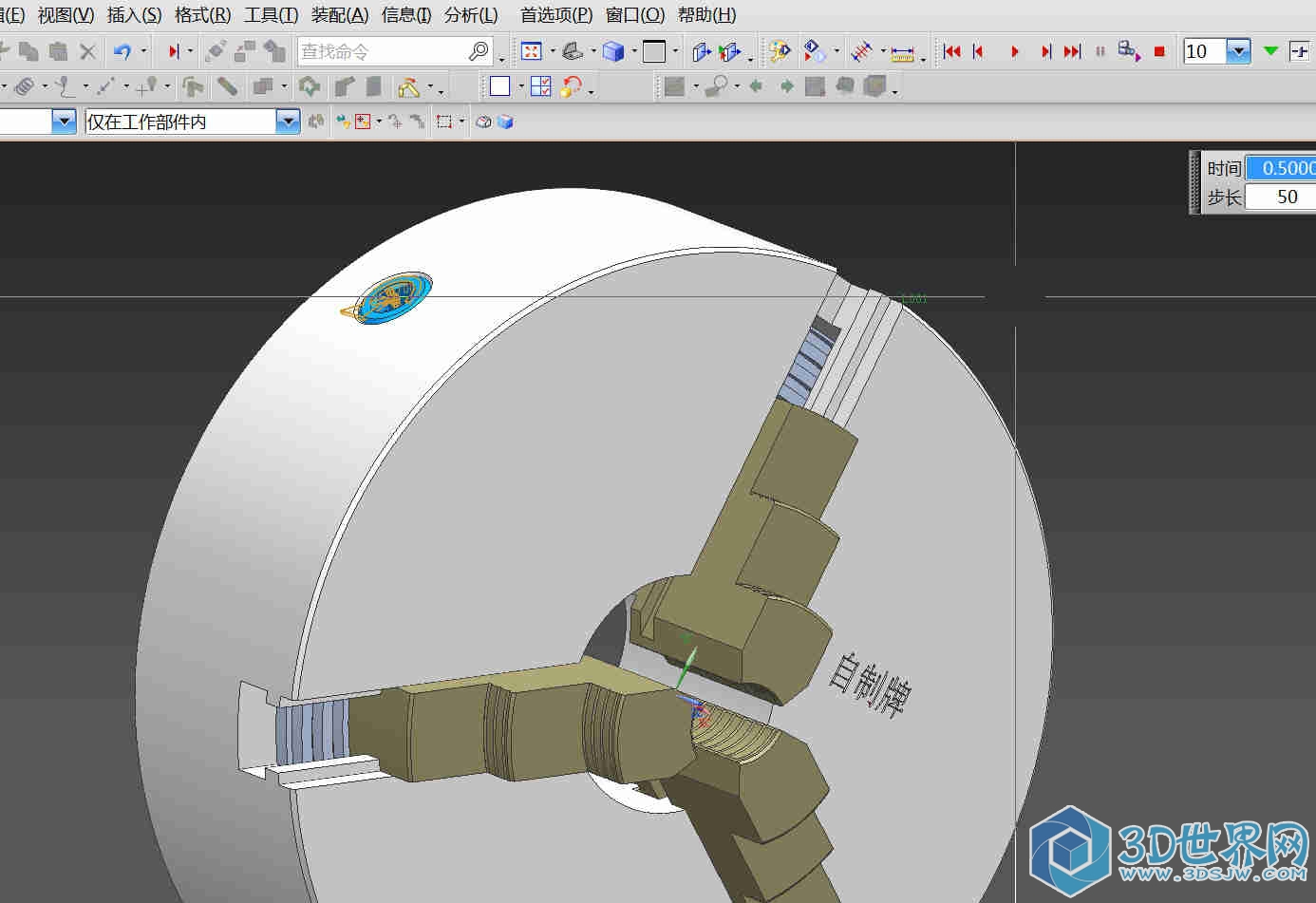Image resolution: width=1316 pixels, height=903 pixels.
Task: Open the left selection filter dropdown arrow
Action: [64, 122]
